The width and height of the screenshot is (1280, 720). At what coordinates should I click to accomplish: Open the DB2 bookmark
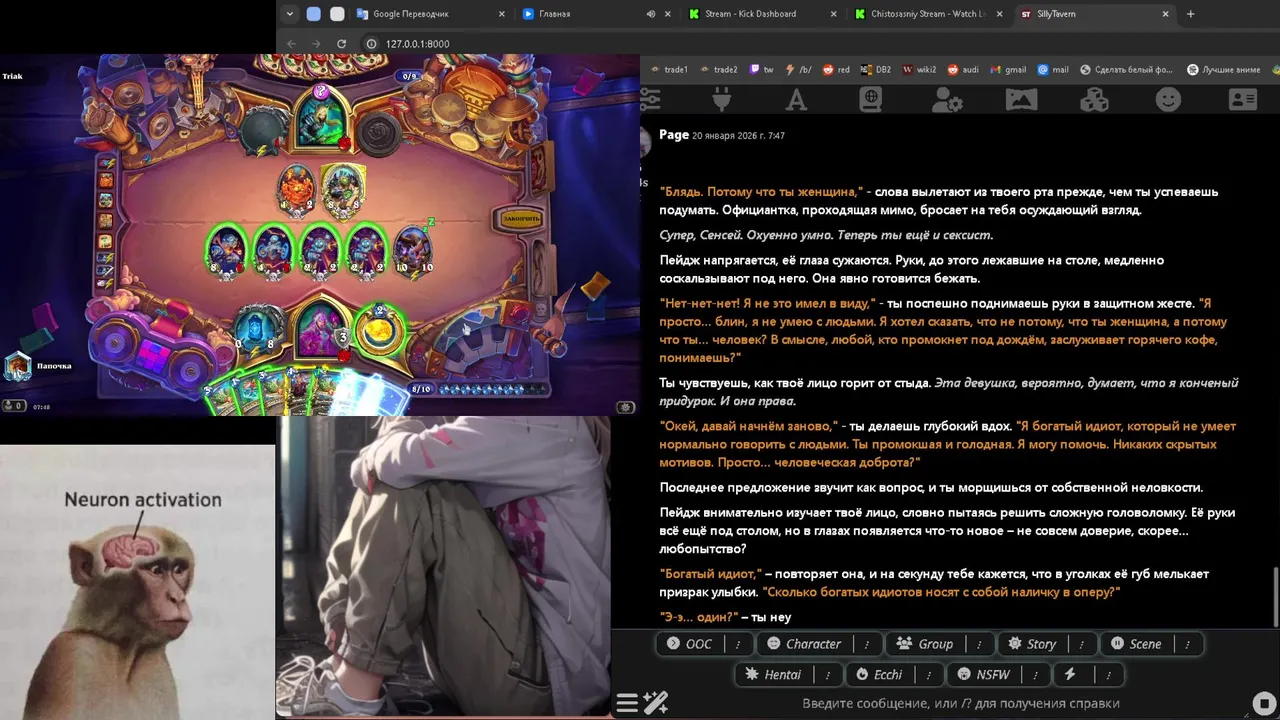click(875, 70)
